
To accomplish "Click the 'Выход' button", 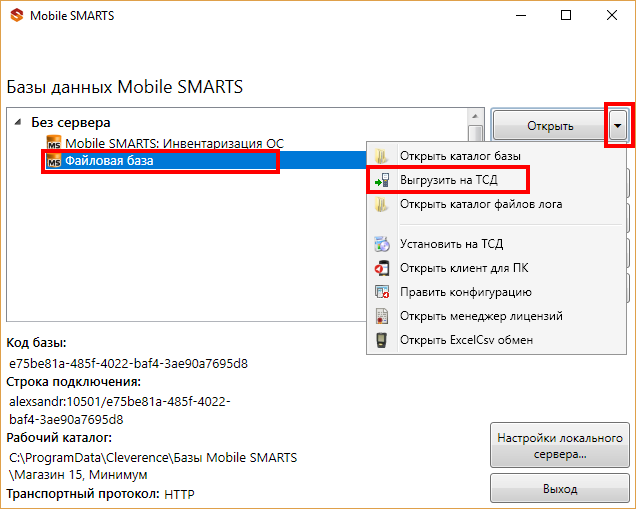I will pyautogui.click(x=560, y=489).
